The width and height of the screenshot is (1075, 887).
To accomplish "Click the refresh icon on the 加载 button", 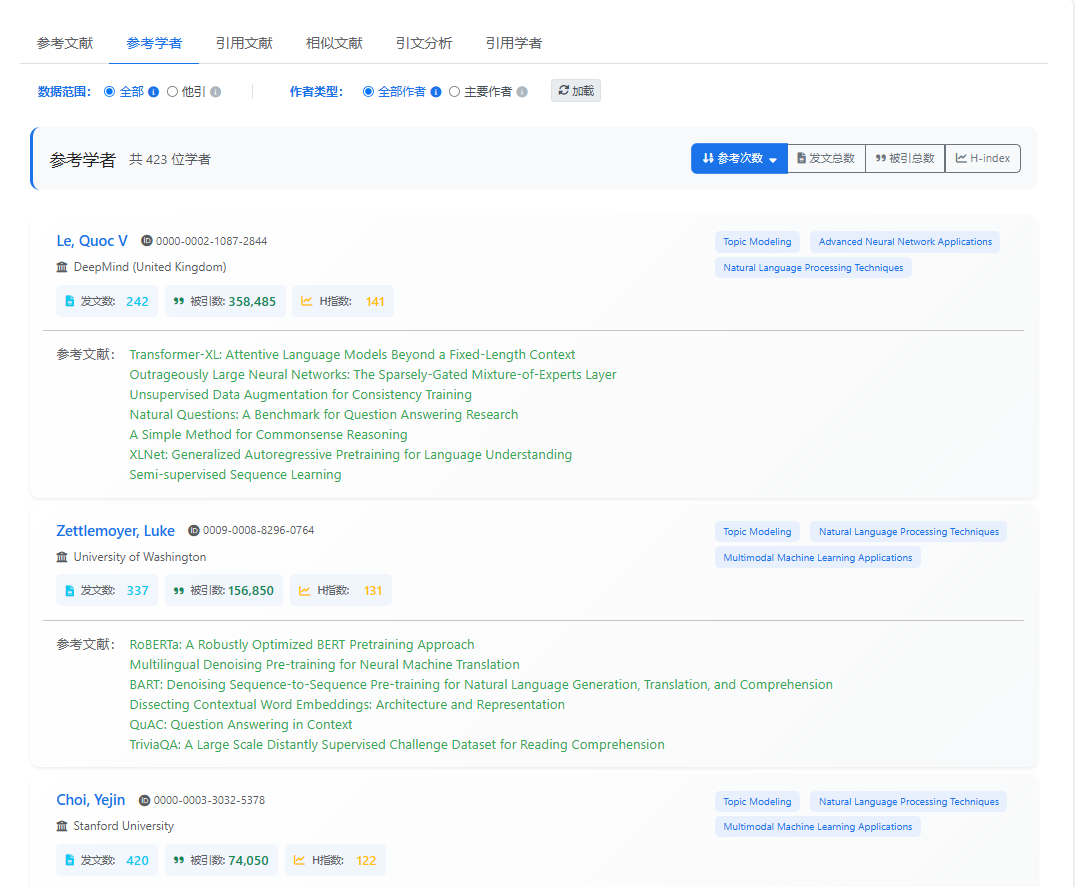I will coord(562,90).
